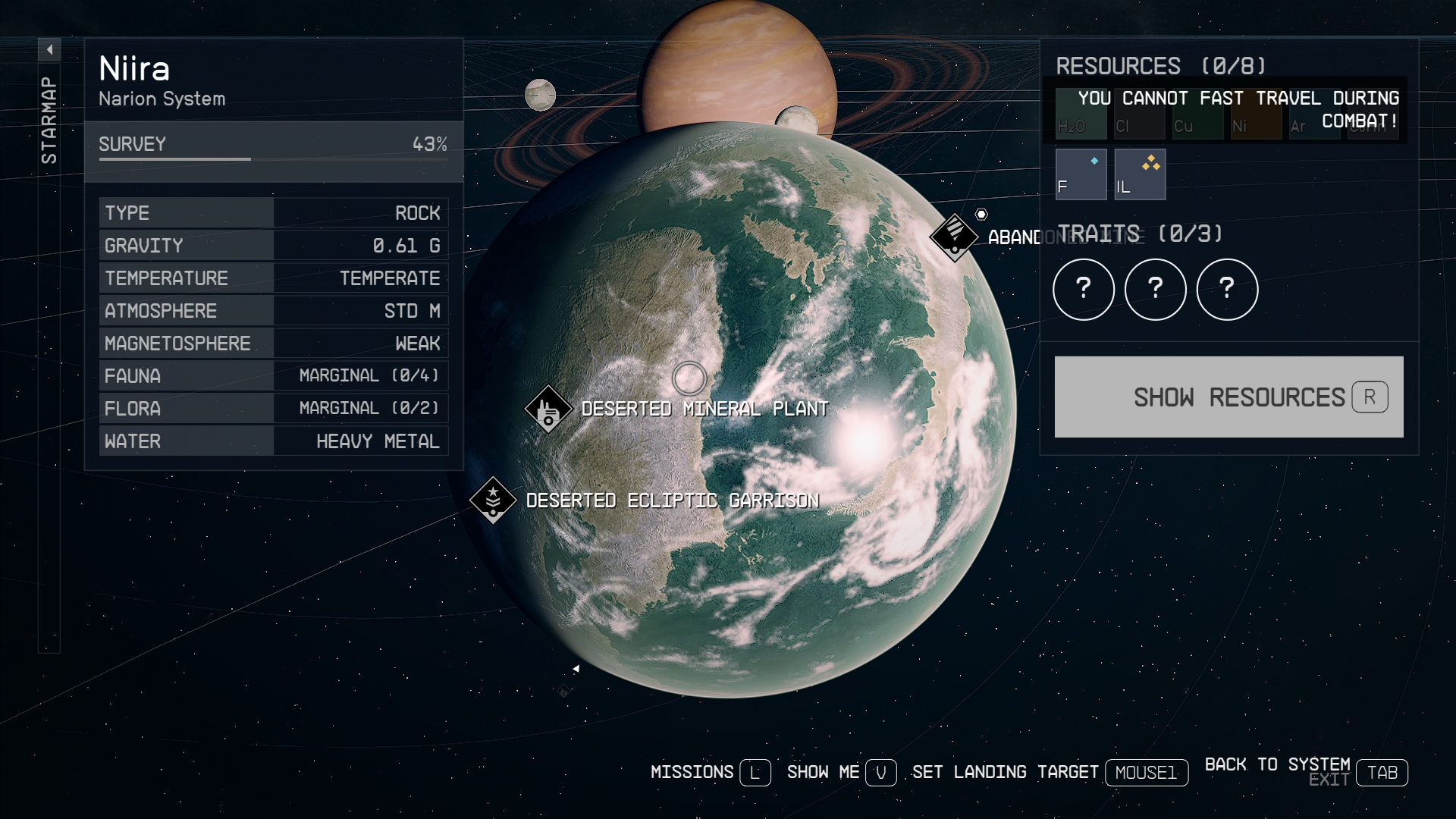This screenshot has height=819, width=1456.
Task: Click the Atmosphere STD M row
Action: point(273,310)
